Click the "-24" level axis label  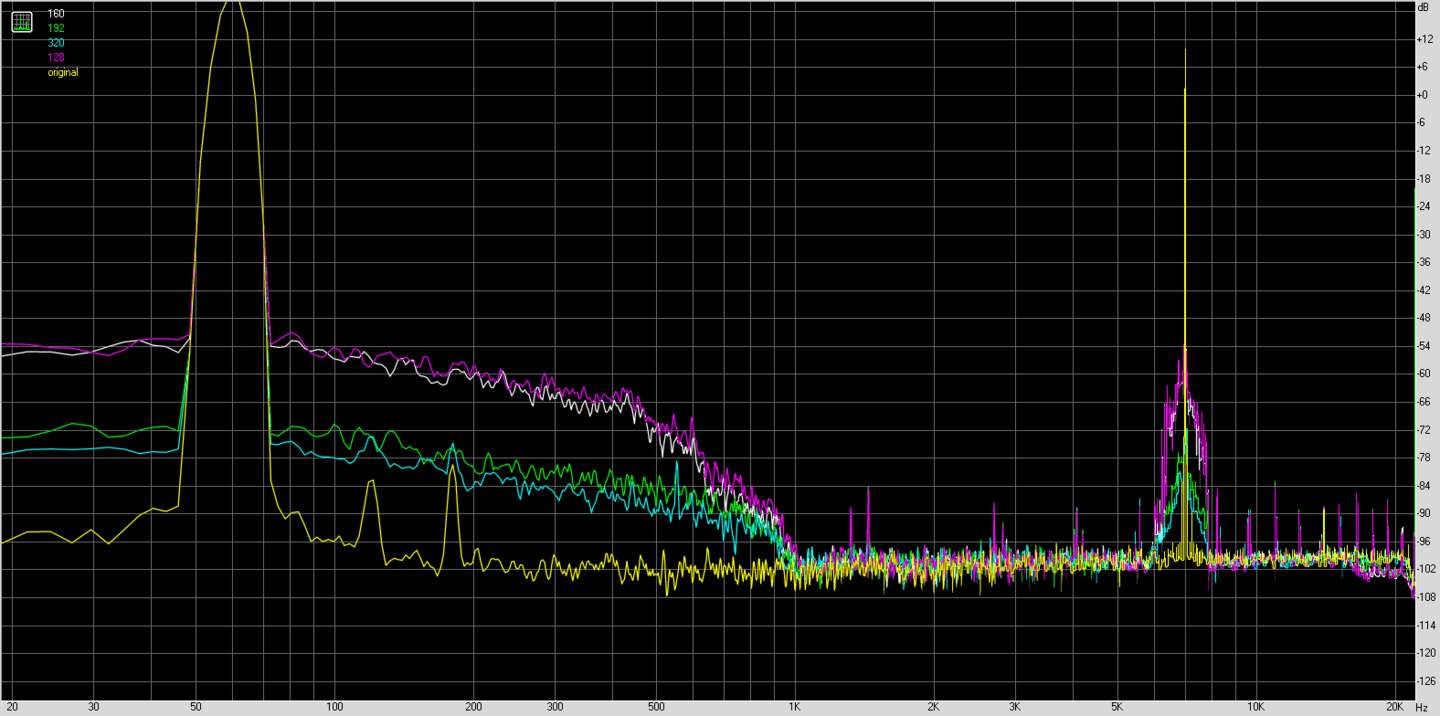pyautogui.click(x=1423, y=207)
